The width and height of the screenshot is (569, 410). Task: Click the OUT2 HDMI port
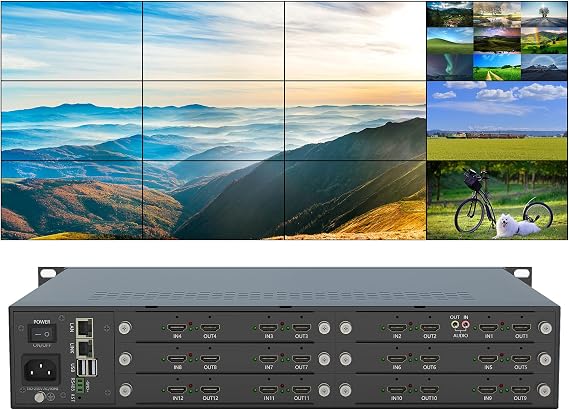point(430,328)
